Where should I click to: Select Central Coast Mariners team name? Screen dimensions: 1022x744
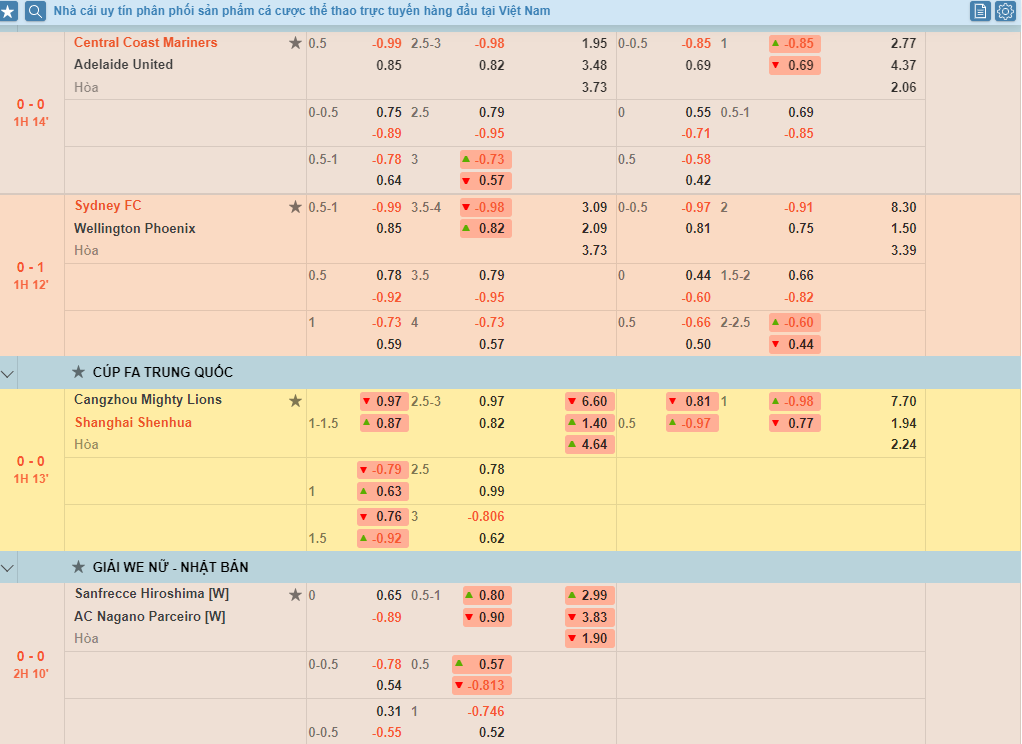click(x=145, y=42)
